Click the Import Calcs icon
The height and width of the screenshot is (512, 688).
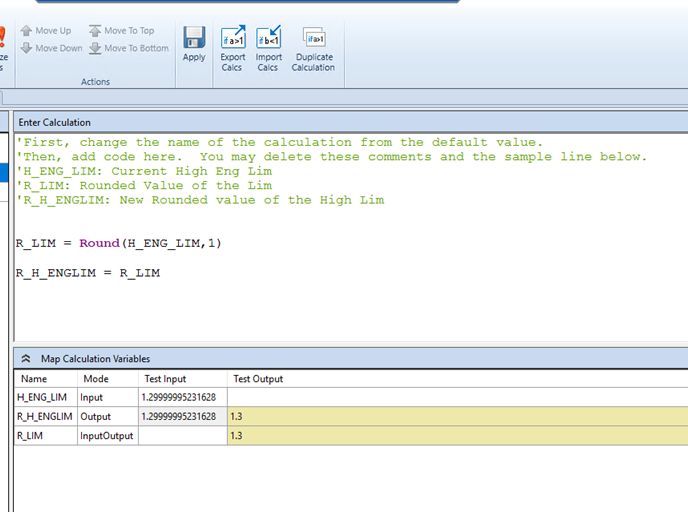[x=268, y=40]
